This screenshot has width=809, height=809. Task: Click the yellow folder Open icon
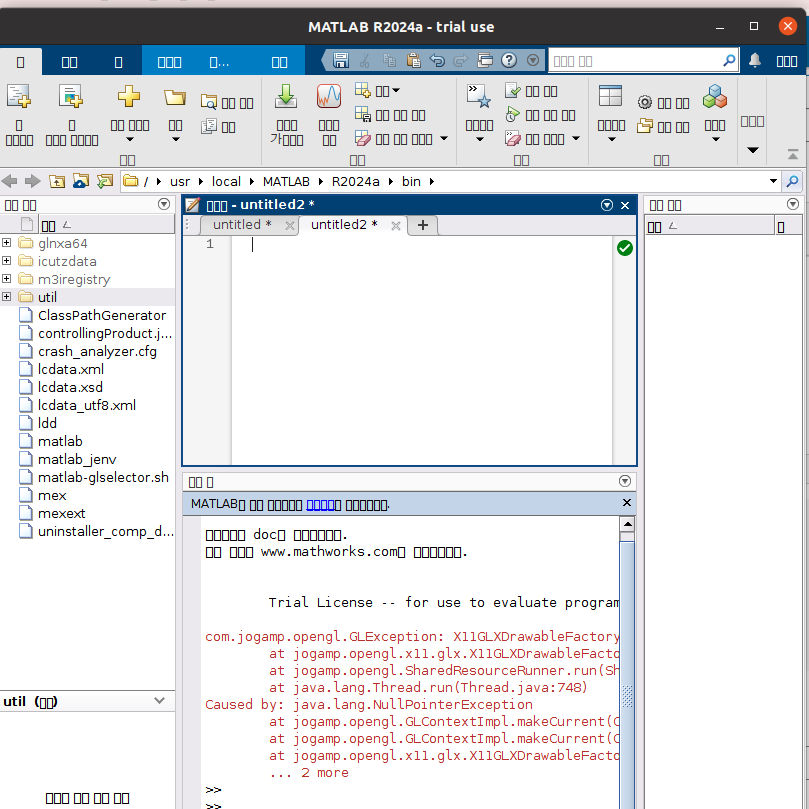coord(175,98)
